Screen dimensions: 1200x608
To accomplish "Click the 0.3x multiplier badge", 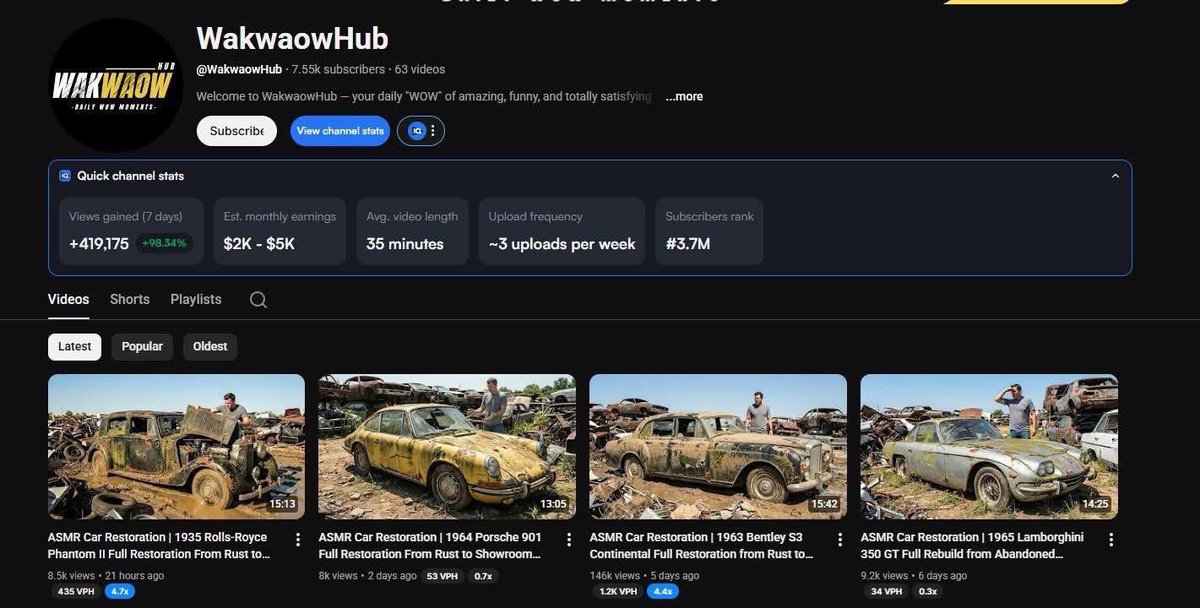I will pos(928,592).
